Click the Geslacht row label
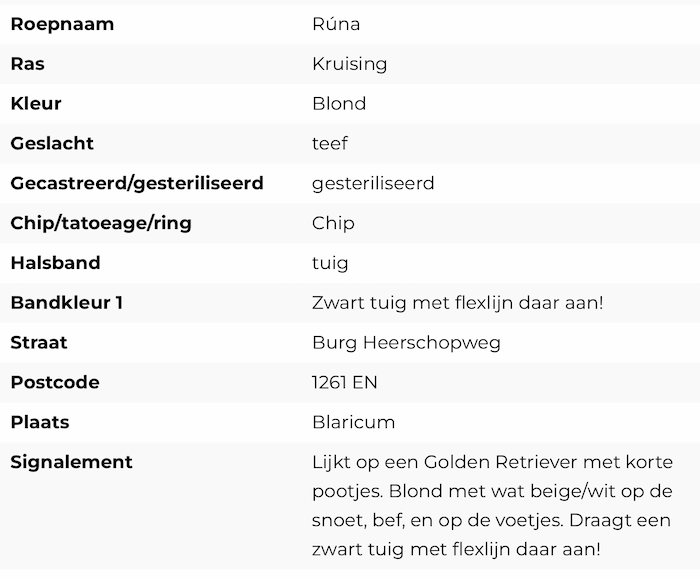The width and height of the screenshot is (700, 578). coord(52,144)
